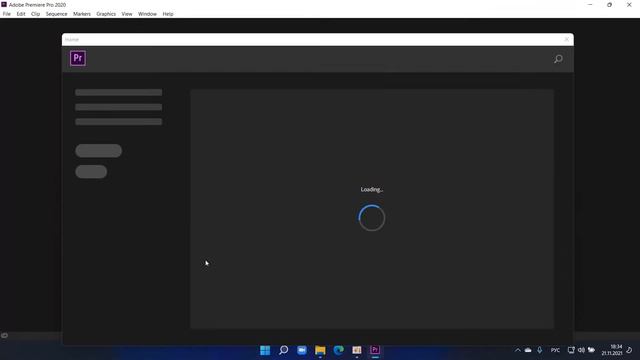
Task: Open the Sequence menu
Action: (56, 14)
